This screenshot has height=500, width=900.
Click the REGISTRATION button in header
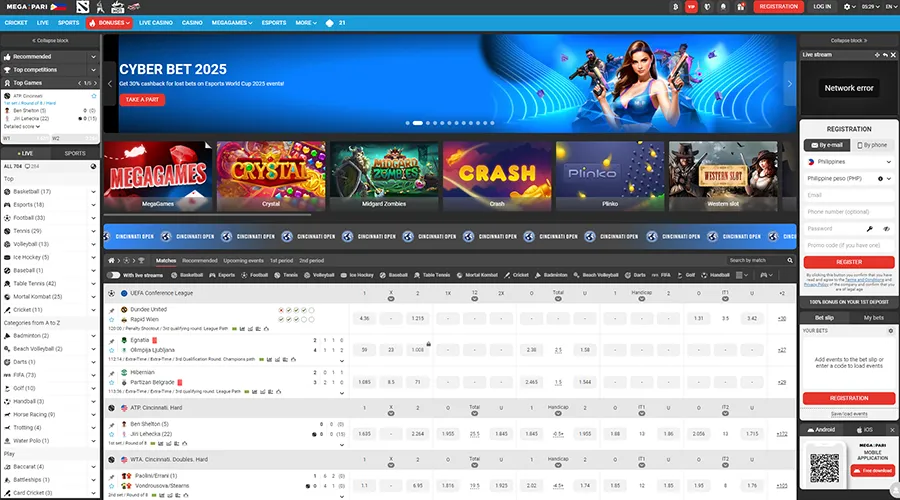click(x=778, y=7)
